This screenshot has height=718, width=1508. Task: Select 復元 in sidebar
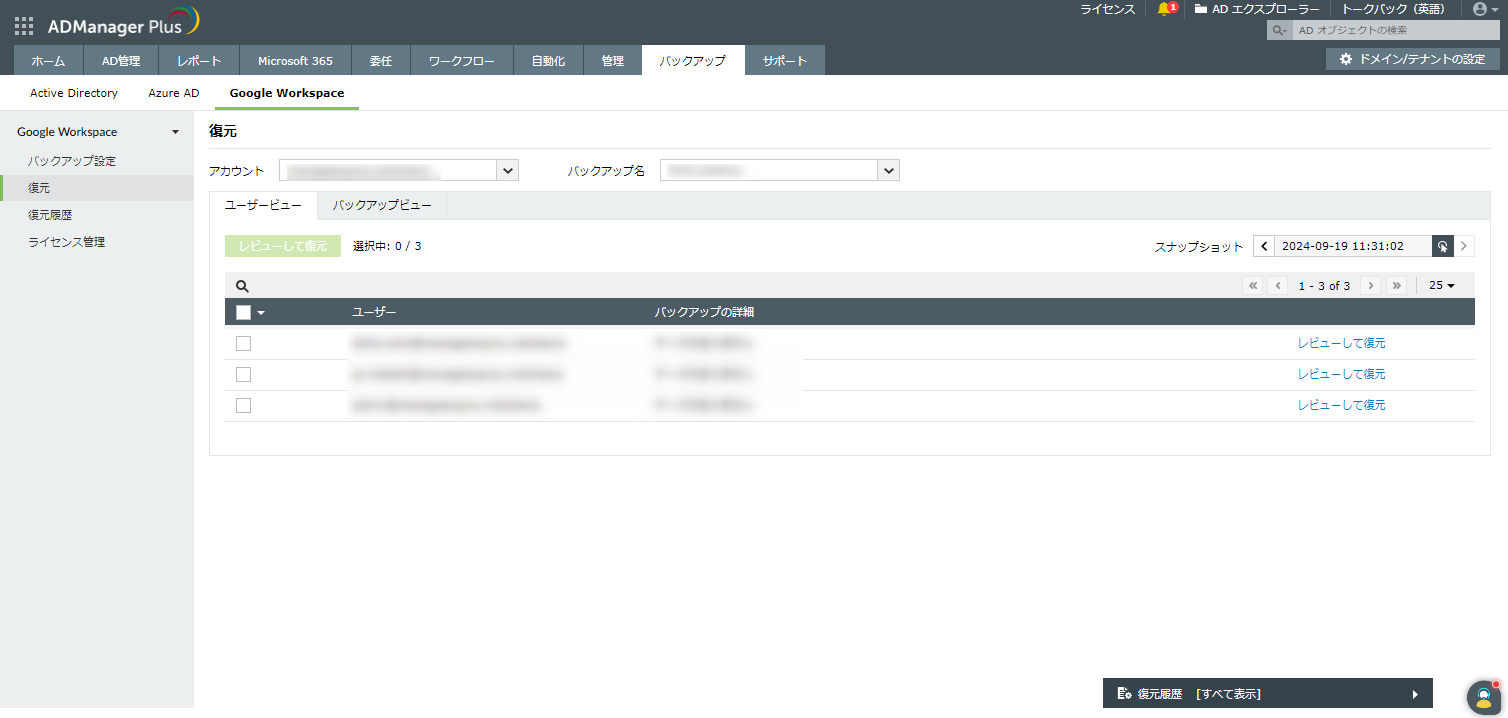[x=97, y=188]
